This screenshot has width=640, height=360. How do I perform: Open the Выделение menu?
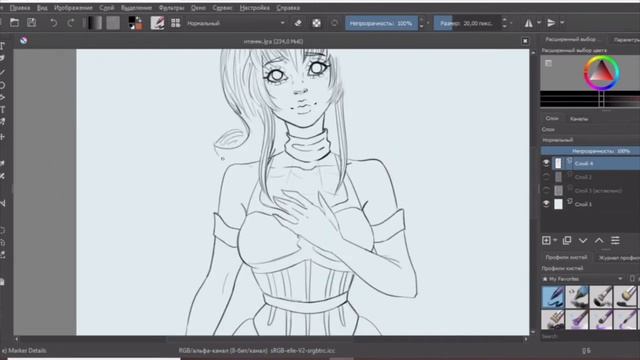tap(136, 8)
